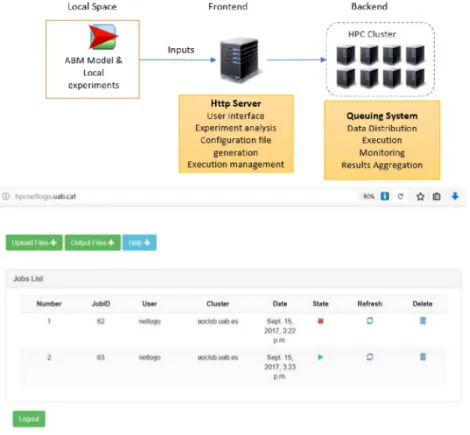
Task: Click the Cluster column header
Action: tap(218, 304)
